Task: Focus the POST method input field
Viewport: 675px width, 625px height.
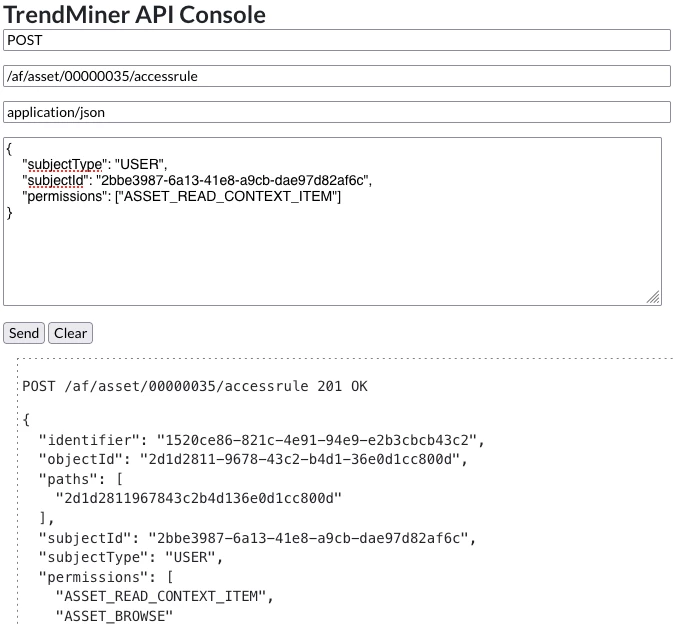Action: [337, 40]
